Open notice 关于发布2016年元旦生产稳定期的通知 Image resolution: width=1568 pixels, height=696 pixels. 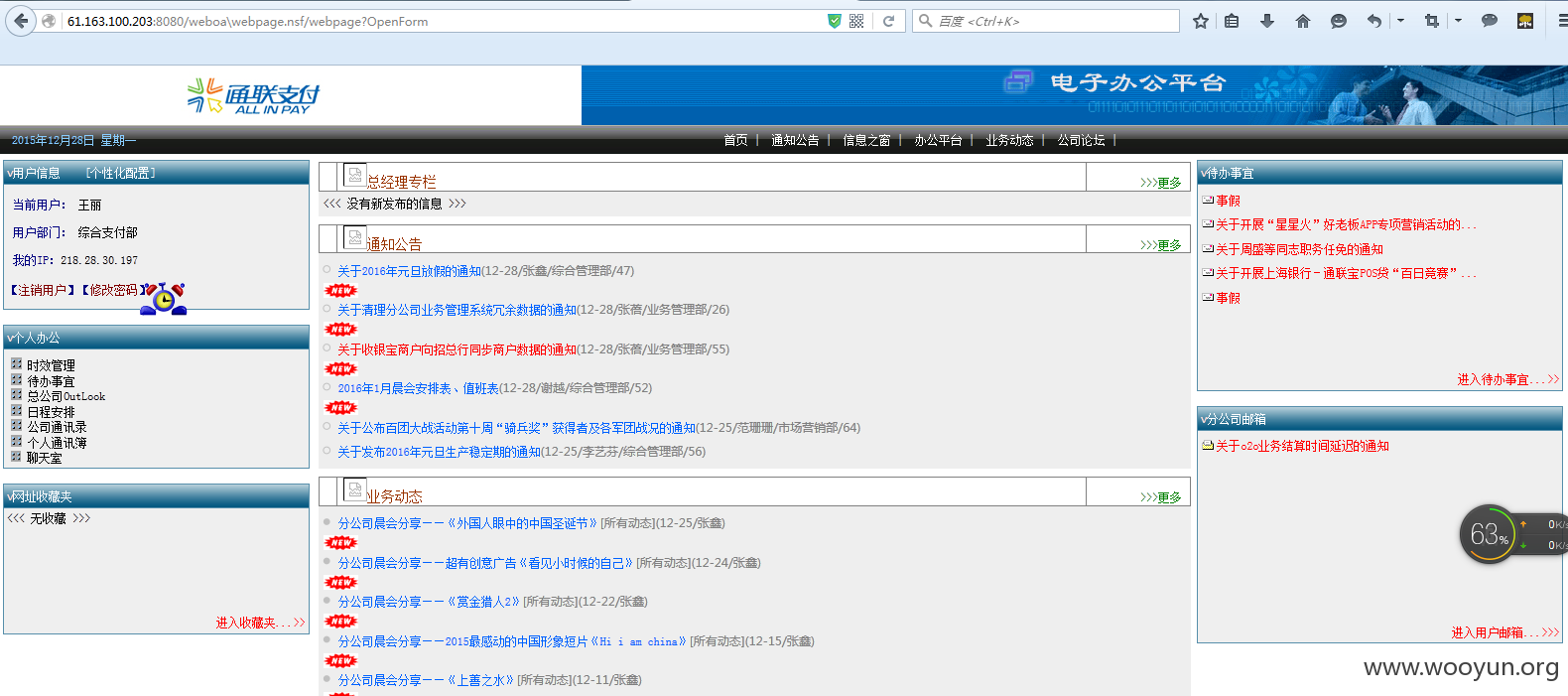439,452
